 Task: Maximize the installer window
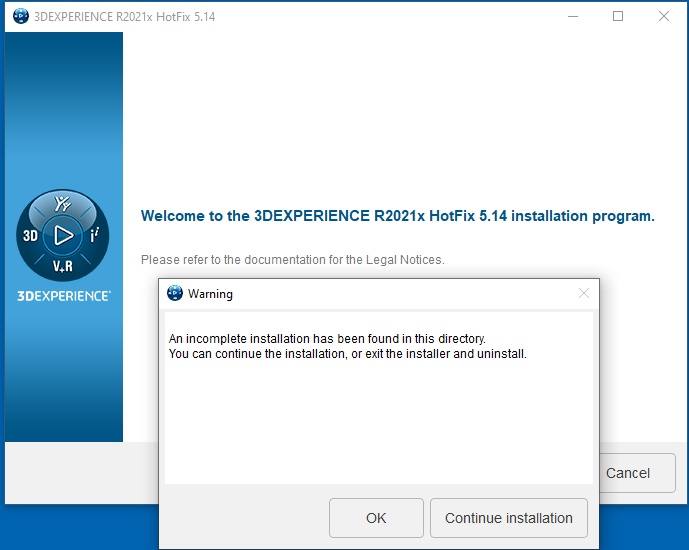pyautogui.click(x=618, y=17)
